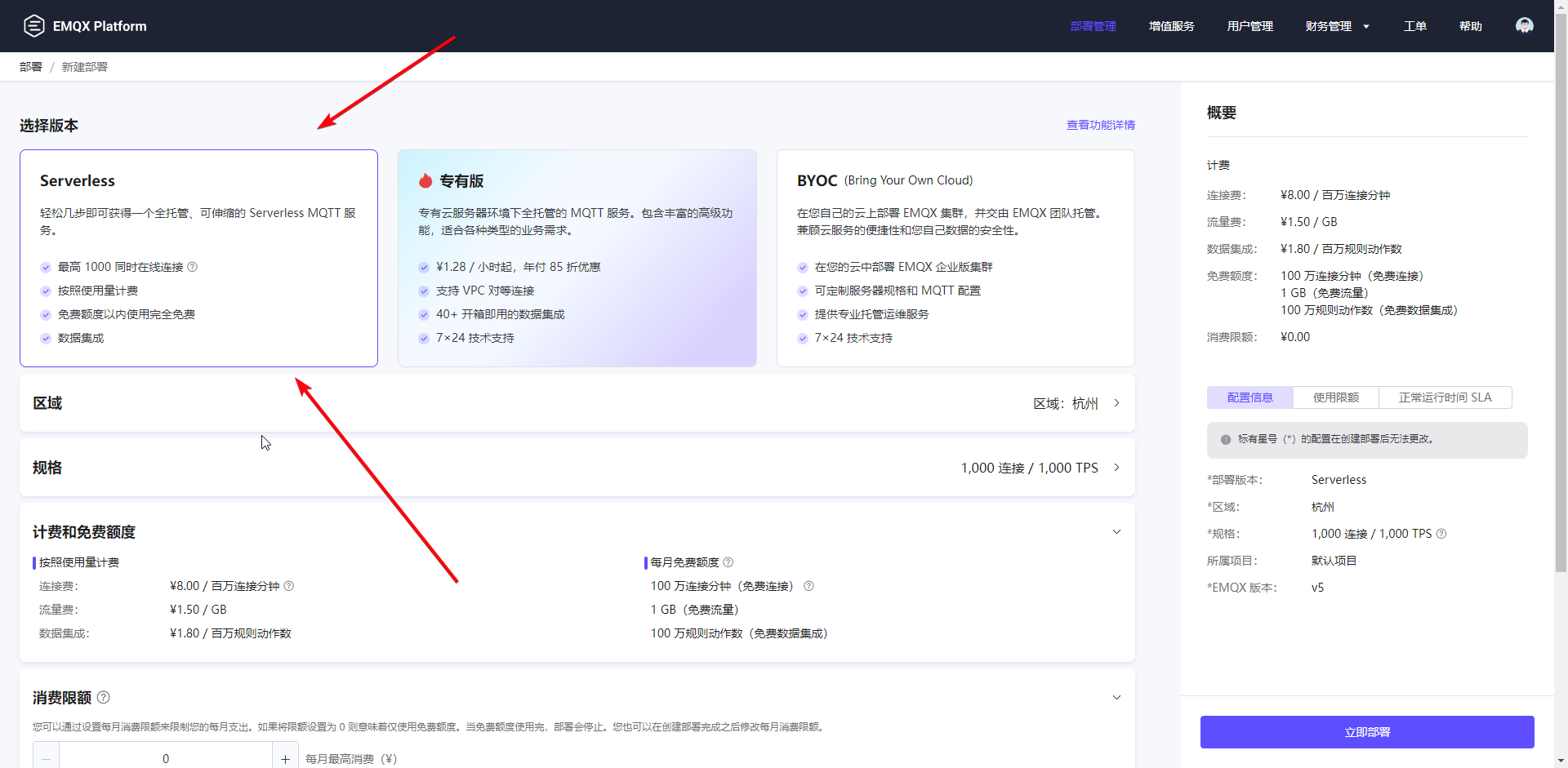Screen dimensions: 1568x768
Task: Switch to the 使用限额 tab
Action: [1336, 397]
